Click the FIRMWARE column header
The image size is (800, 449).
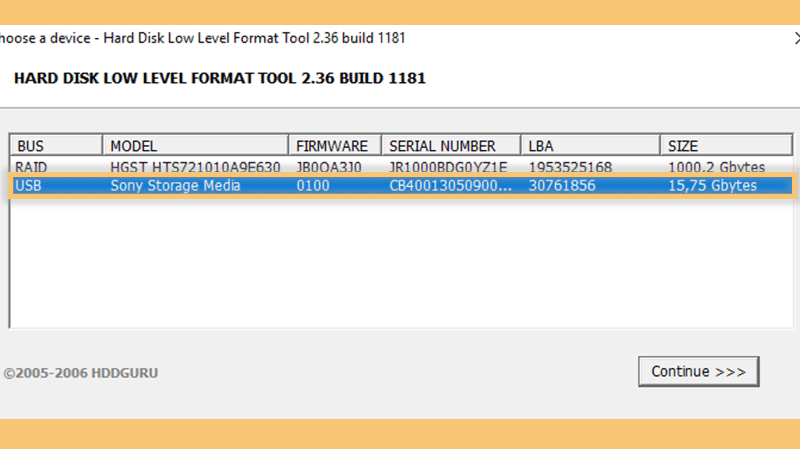[335, 146]
